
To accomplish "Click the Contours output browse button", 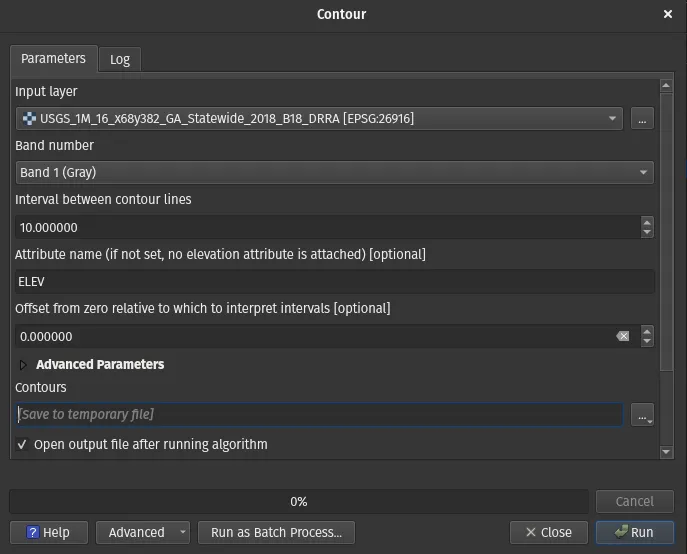I will [x=642, y=415].
